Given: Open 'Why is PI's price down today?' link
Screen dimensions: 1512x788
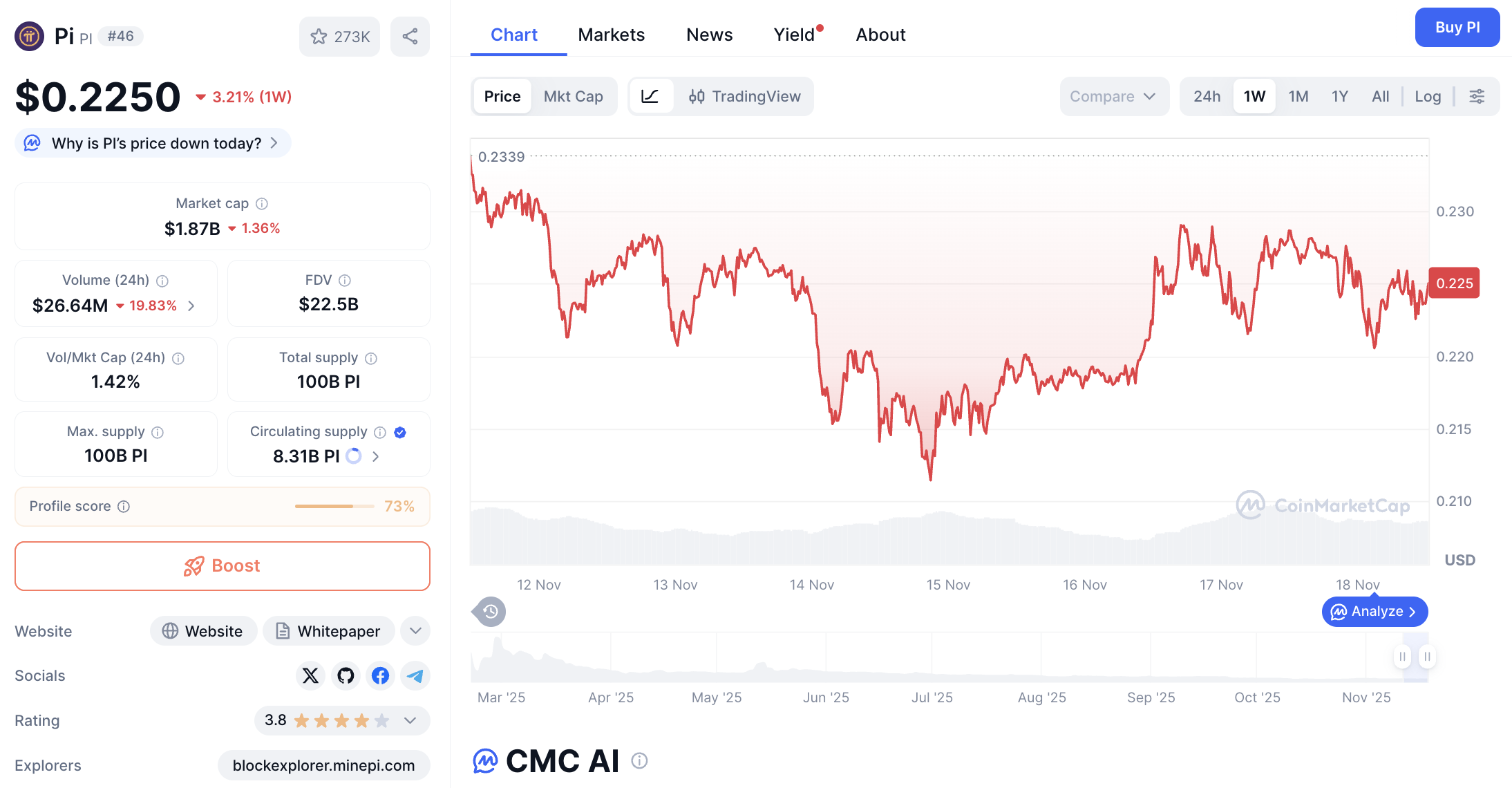Looking at the screenshot, I should point(153,143).
